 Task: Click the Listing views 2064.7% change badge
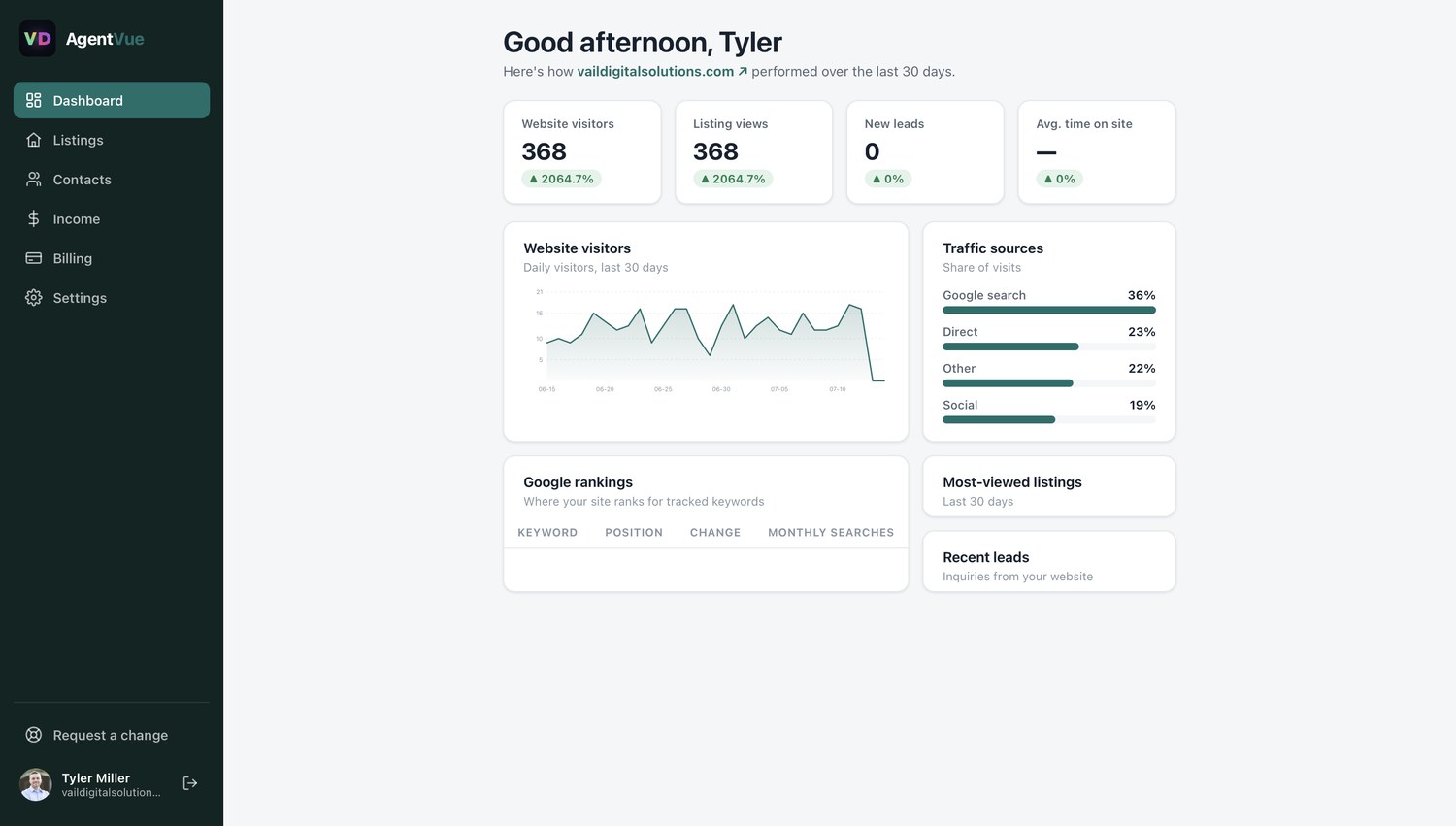coord(733,179)
